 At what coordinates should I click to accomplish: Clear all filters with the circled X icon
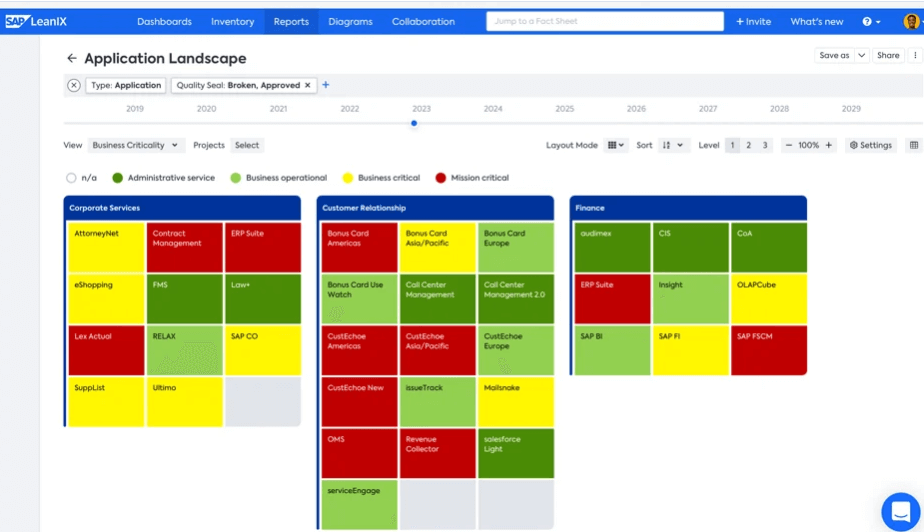click(x=74, y=86)
